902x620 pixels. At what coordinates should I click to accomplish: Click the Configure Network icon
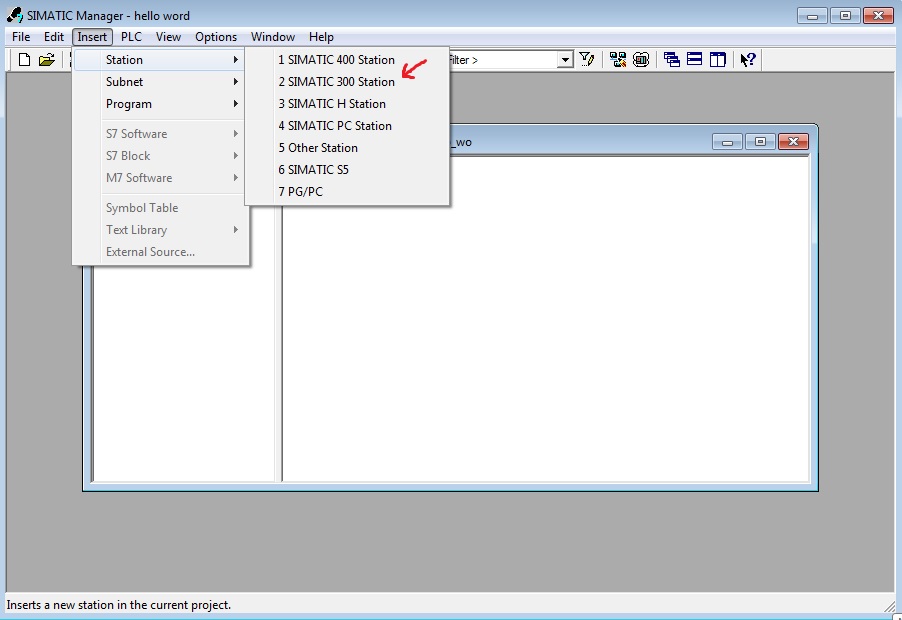pos(617,60)
